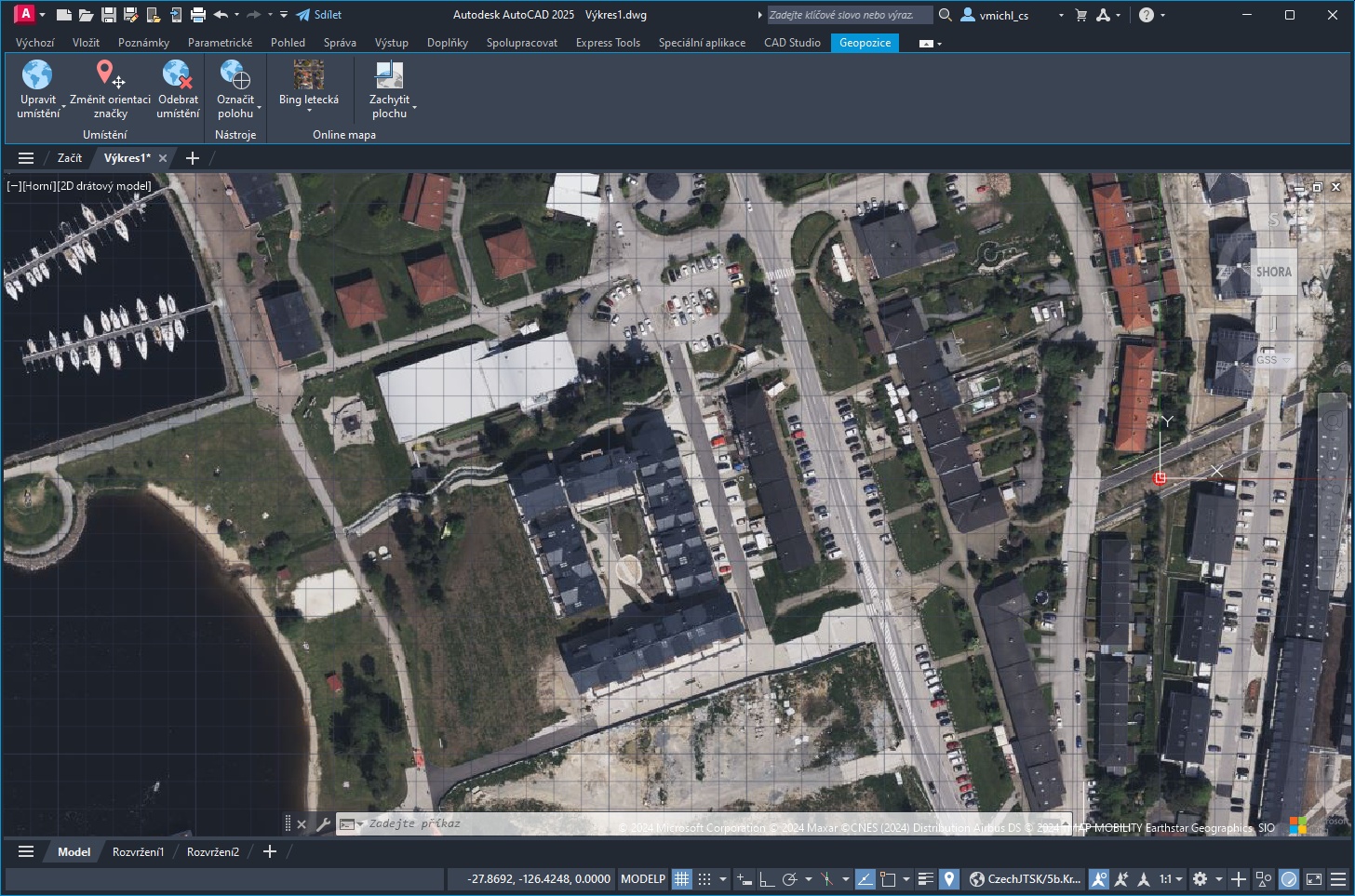This screenshot has height=896, width=1355.
Task: Click Zachytit plochu capture icon
Action: click(x=389, y=74)
